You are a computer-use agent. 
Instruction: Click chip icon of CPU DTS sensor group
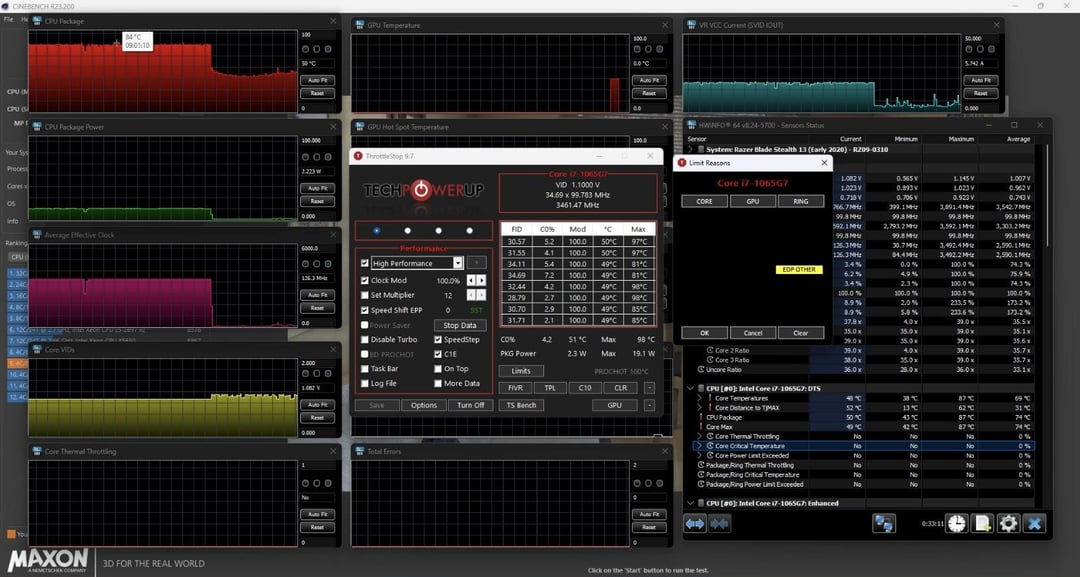(701, 388)
